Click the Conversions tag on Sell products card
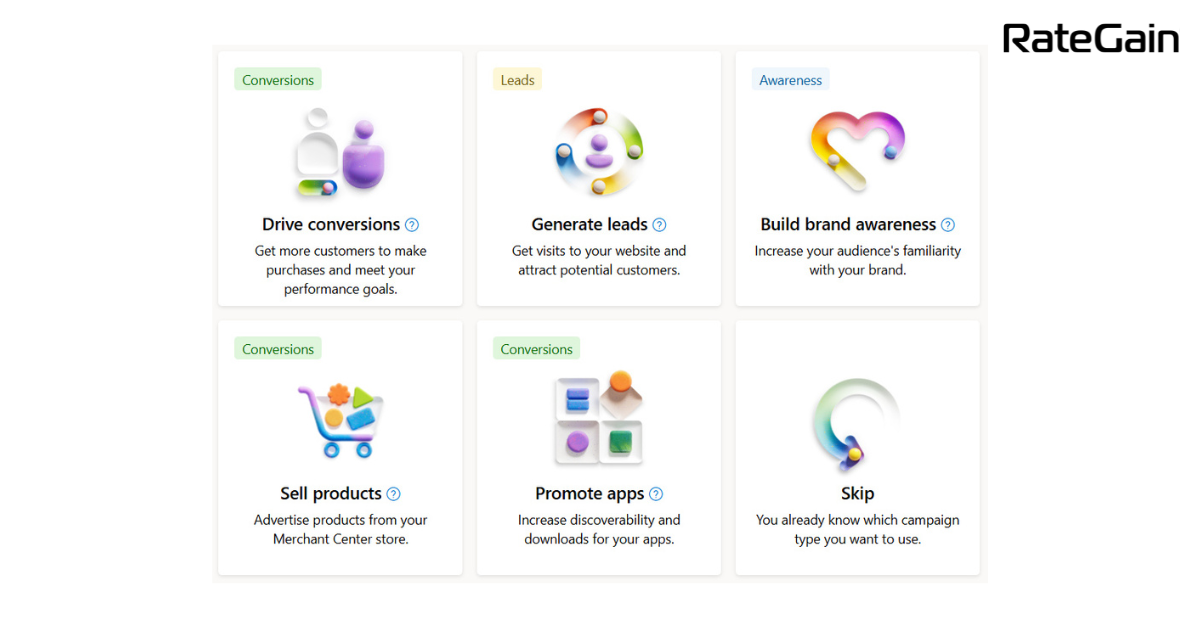The width and height of the screenshot is (1200, 628). [278, 349]
